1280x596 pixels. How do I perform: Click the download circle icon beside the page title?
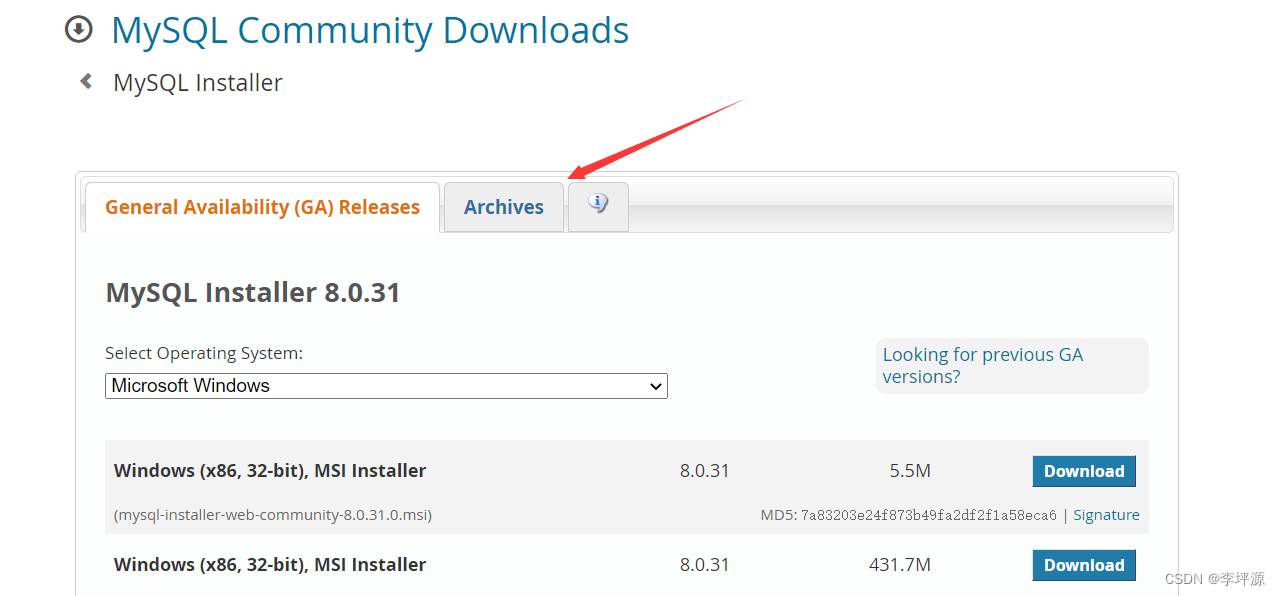click(x=78, y=30)
